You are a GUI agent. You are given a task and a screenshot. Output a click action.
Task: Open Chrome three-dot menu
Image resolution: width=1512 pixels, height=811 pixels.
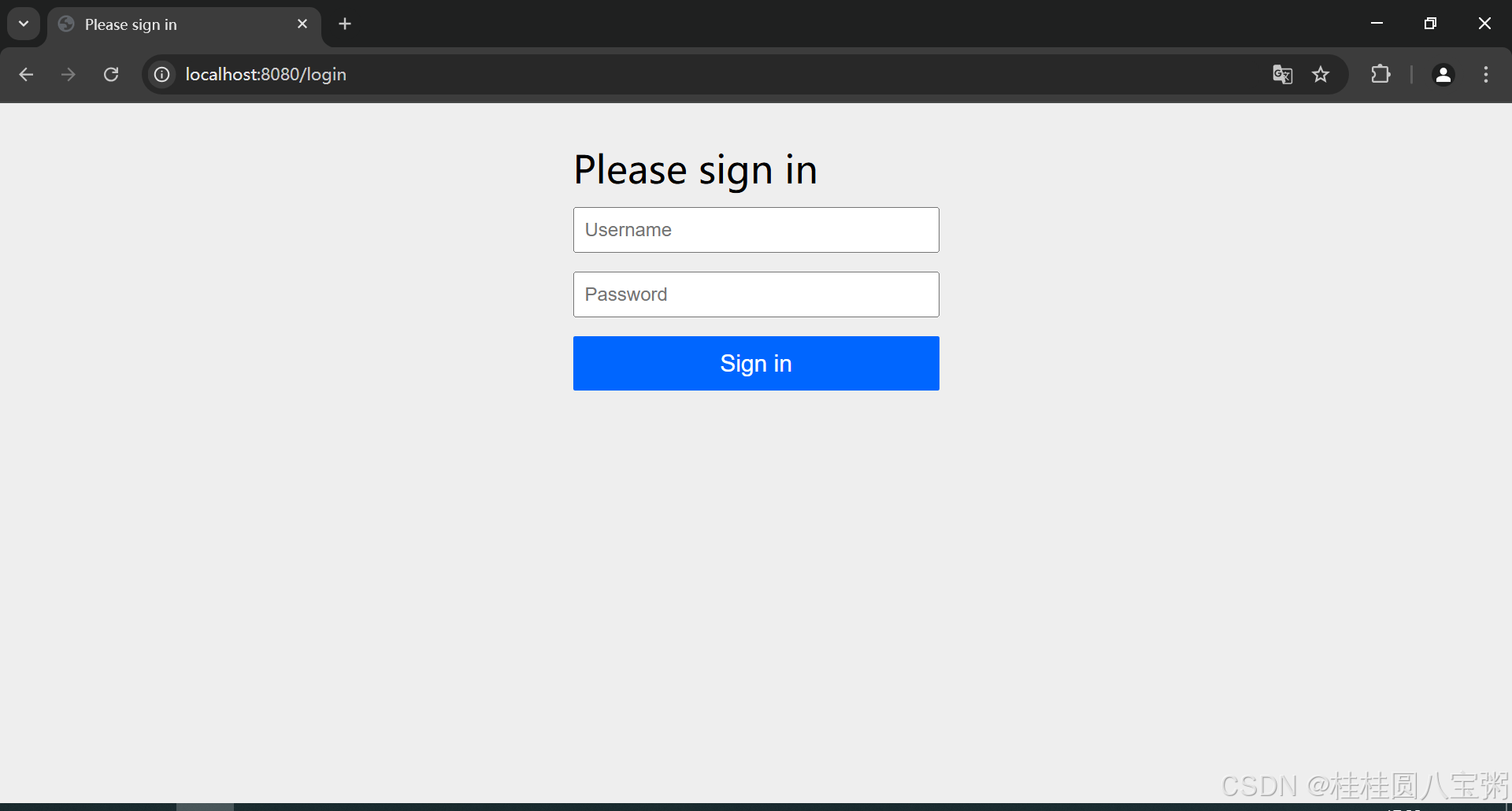point(1486,74)
